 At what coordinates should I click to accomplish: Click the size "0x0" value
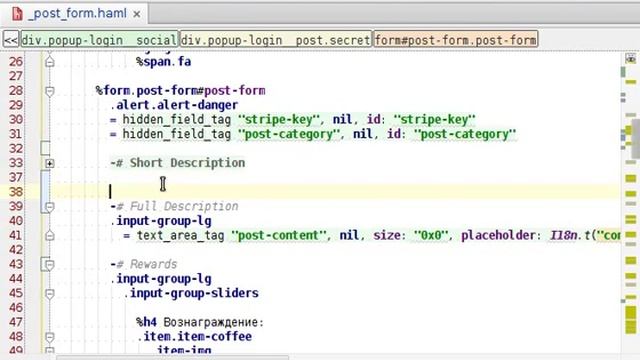[431, 236]
